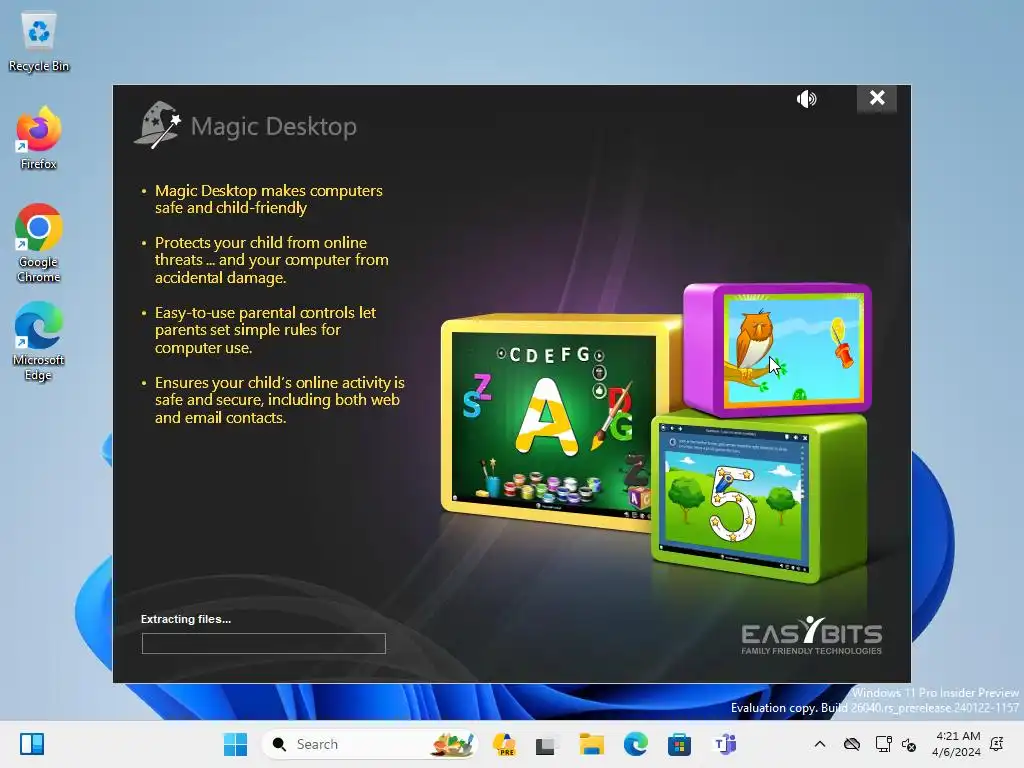
Task: Click text 'Magic Desktop makes computers safe'
Action: (268, 199)
